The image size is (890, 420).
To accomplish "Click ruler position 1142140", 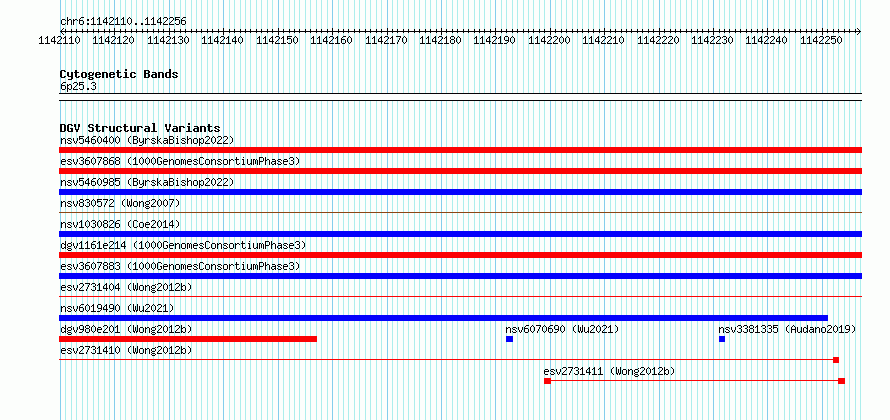I will pyautogui.click(x=222, y=40).
